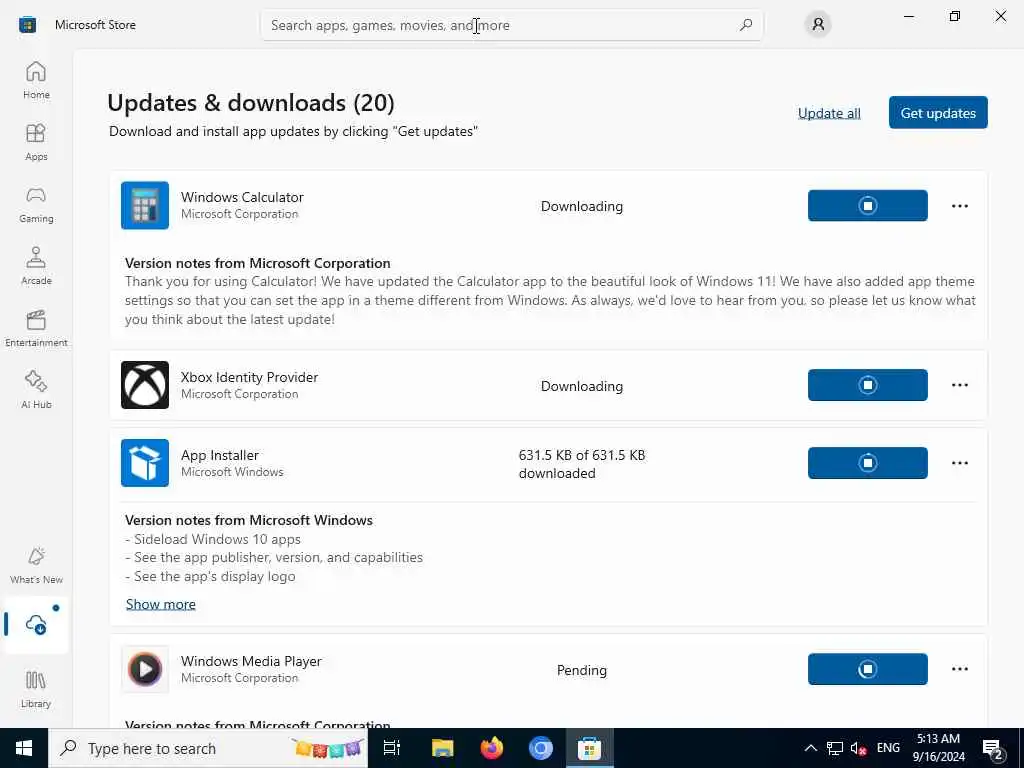Click Version notes from Microsoft Windows heading
This screenshot has width=1024, height=768.
point(249,520)
